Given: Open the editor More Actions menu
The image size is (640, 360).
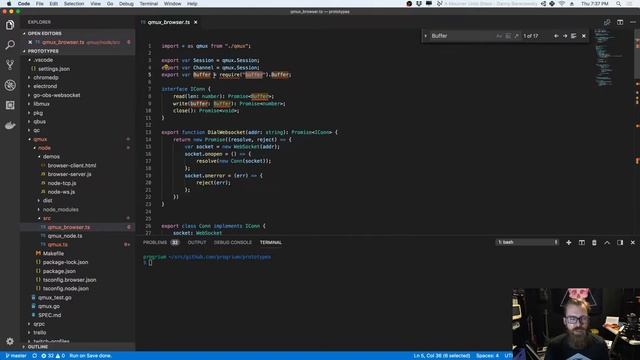Looking at the screenshot, I should (x=633, y=22).
